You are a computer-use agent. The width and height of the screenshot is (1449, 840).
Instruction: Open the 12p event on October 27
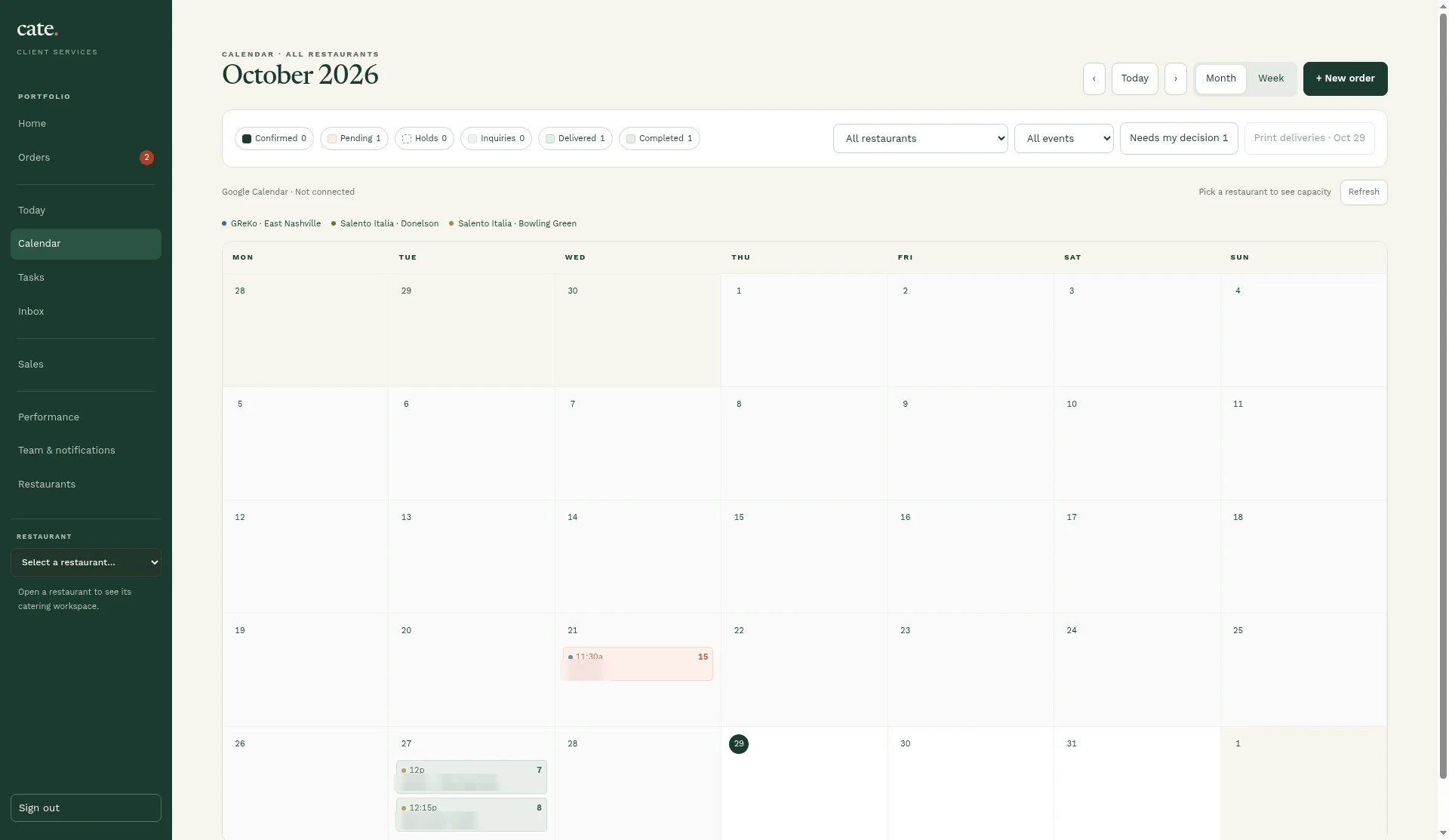point(471,777)
